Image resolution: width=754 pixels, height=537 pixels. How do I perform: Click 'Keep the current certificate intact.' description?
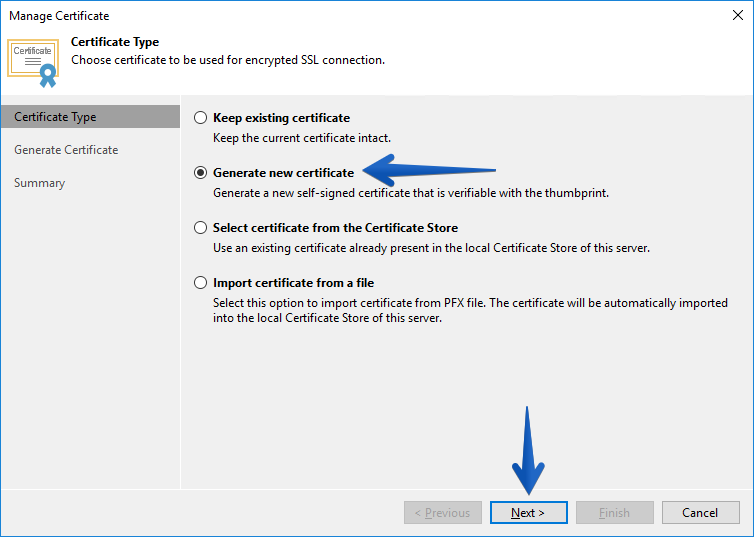tap(302, 138)
